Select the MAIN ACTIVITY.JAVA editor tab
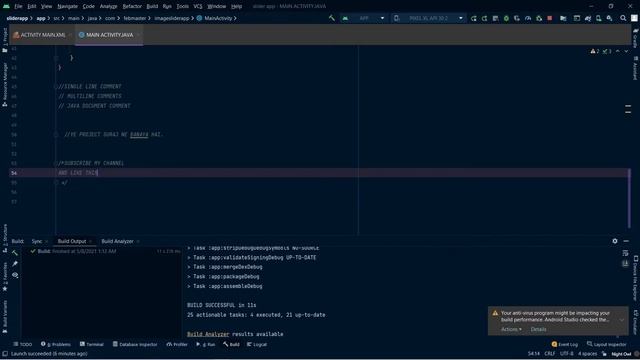Screen dimensions: 640x360 coord(109,35)
